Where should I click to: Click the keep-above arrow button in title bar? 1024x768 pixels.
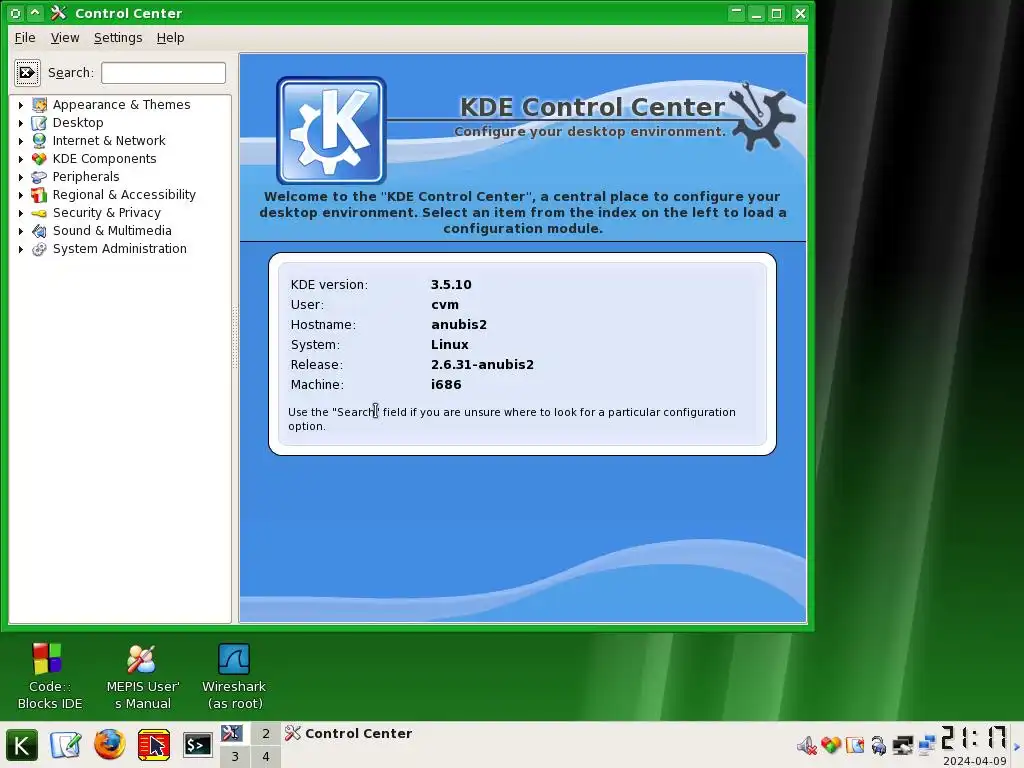[35, 13]
